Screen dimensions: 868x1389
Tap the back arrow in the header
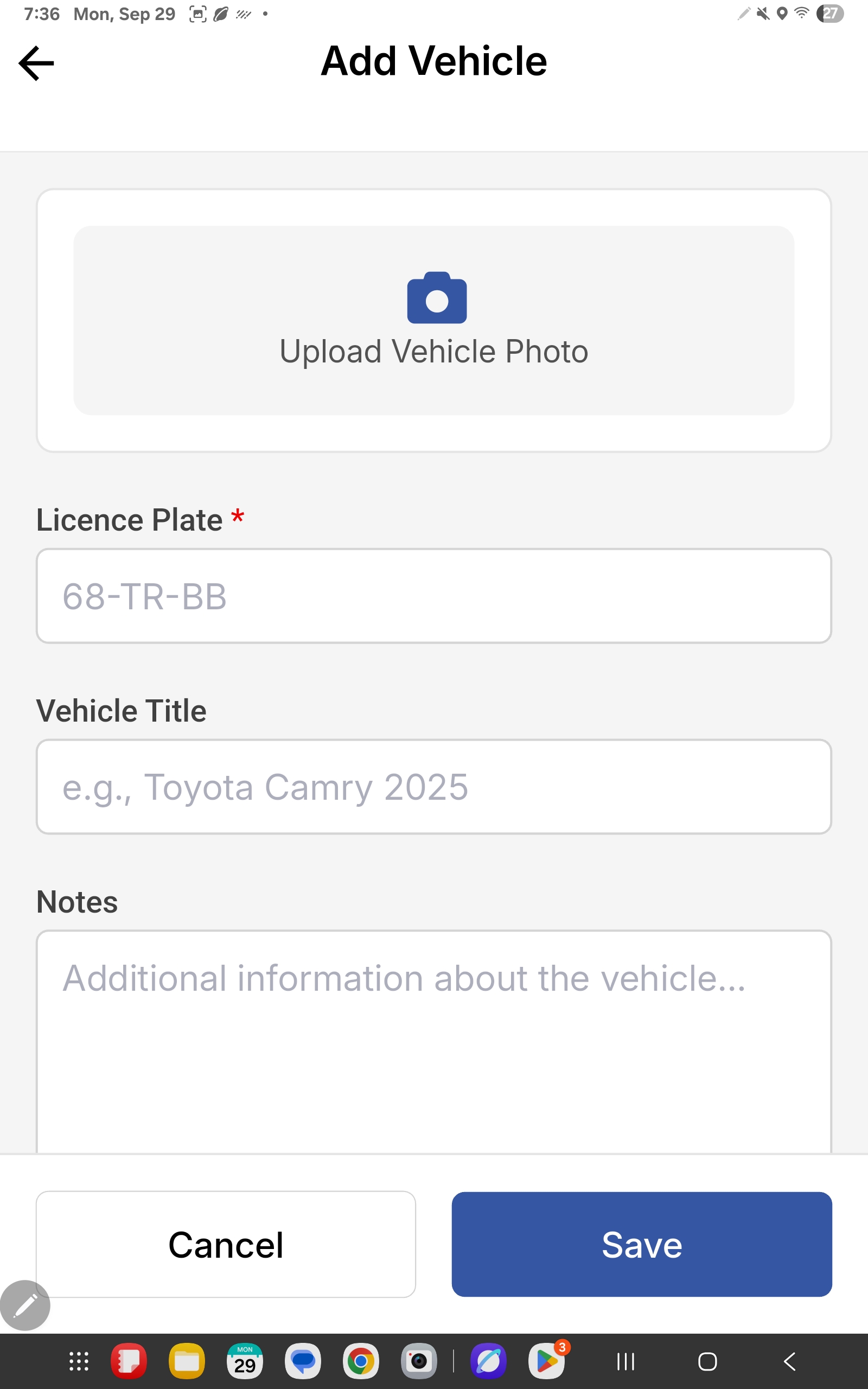click(36, 63)
